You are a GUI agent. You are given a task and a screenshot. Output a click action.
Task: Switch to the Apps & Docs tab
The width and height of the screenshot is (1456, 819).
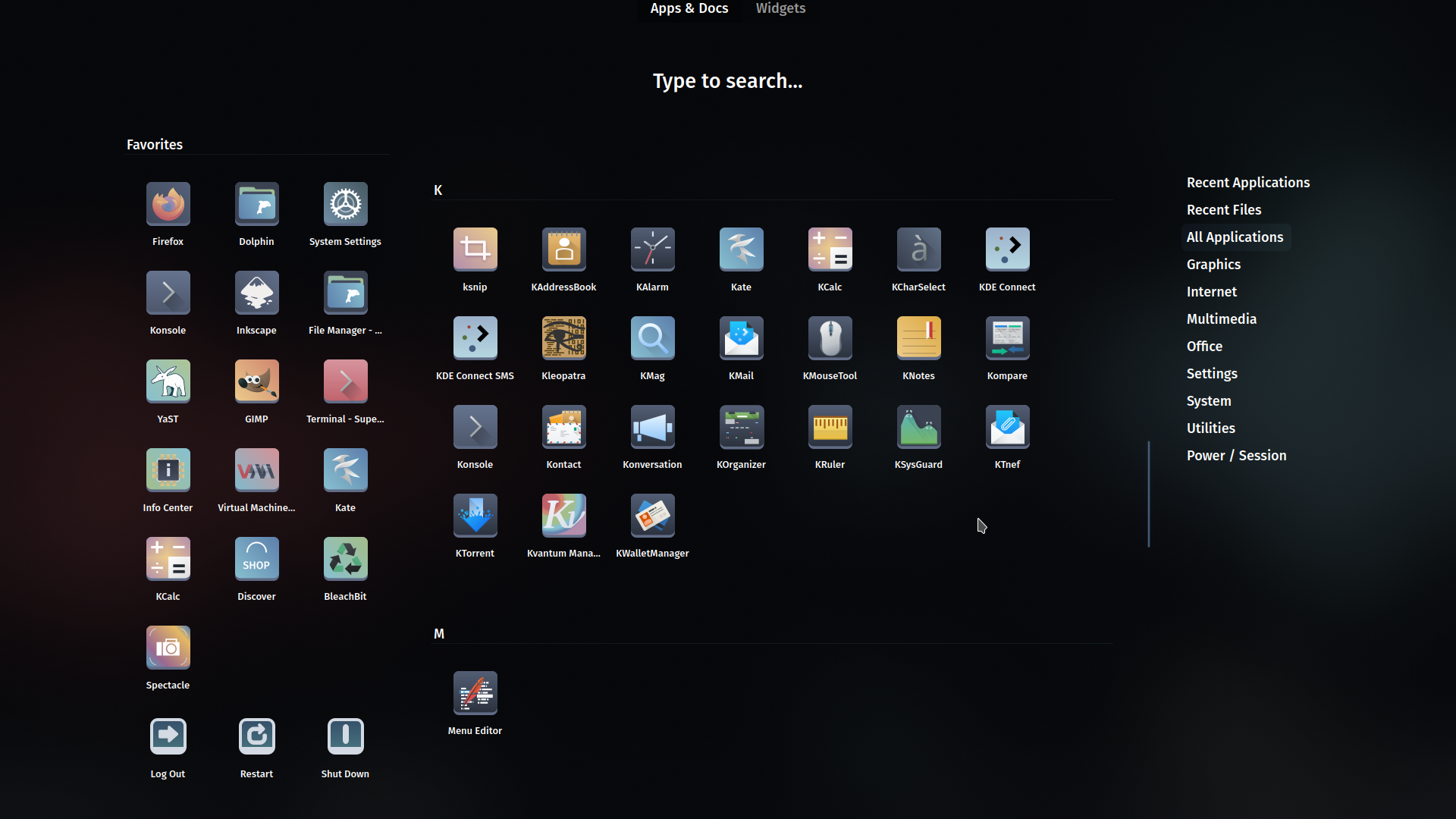coord(689,8)
